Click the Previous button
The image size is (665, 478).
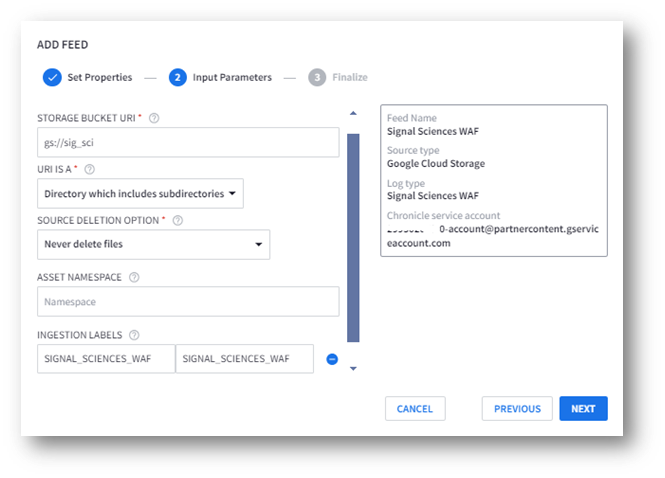[x=517, y=408]
